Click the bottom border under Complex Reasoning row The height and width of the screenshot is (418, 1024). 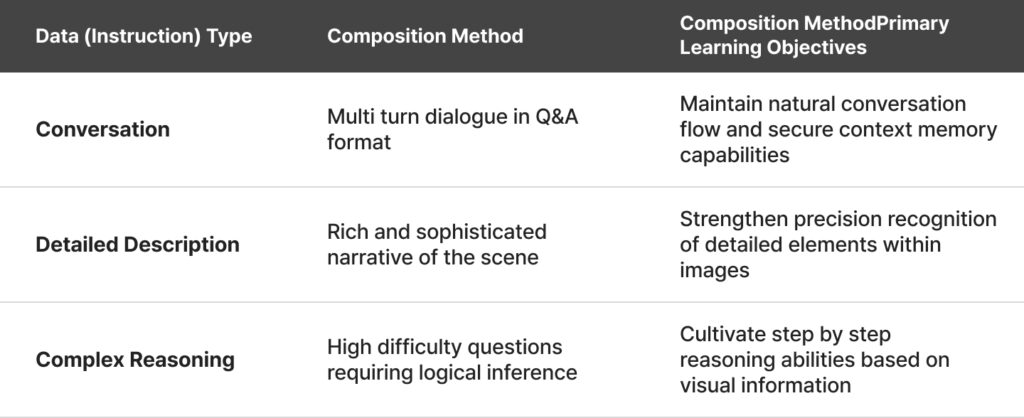pos(512,416)
